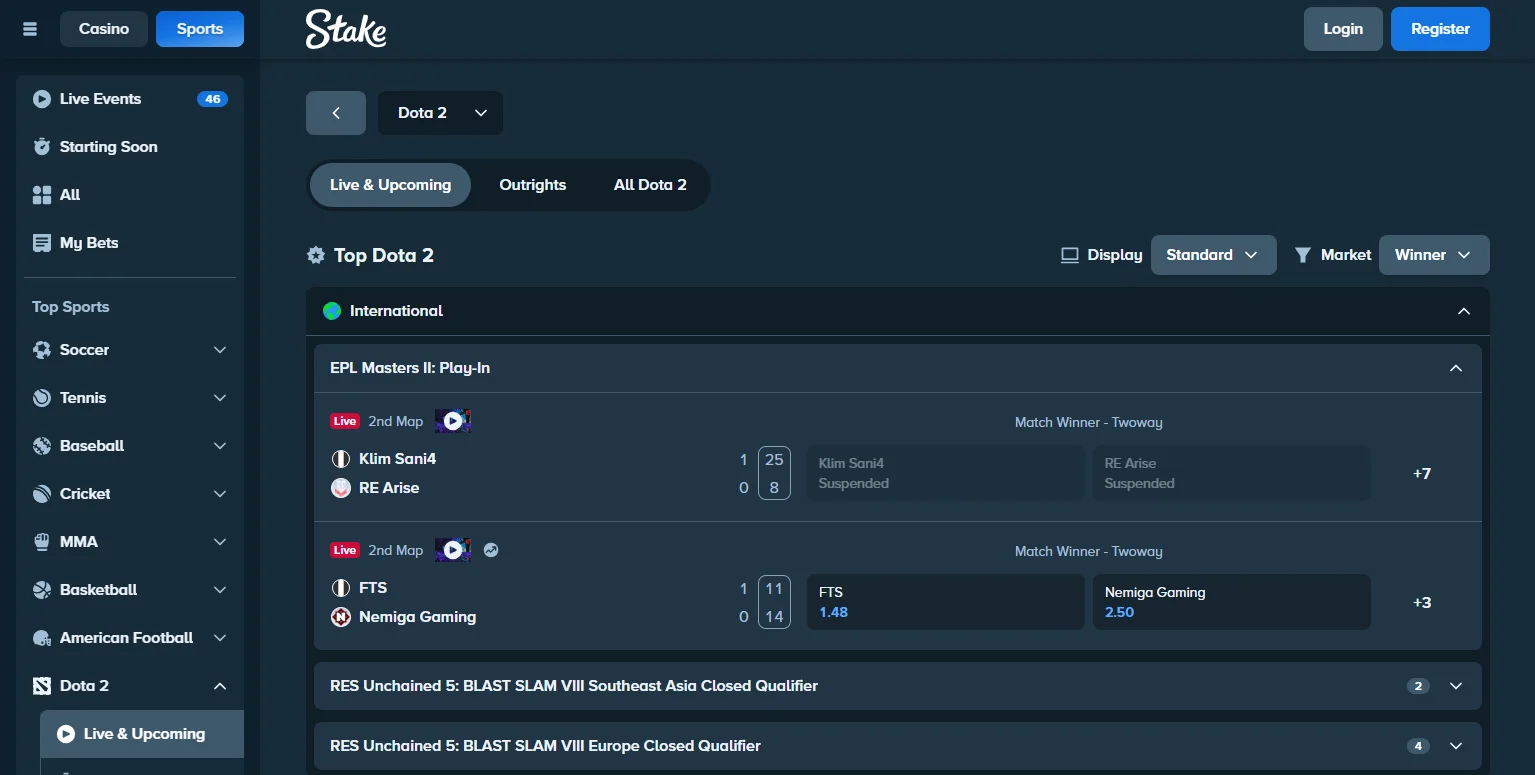Show +3 more markets for FTS match
The height and width of the screenshot is (775, 1535).
(x=1422, y=602)
